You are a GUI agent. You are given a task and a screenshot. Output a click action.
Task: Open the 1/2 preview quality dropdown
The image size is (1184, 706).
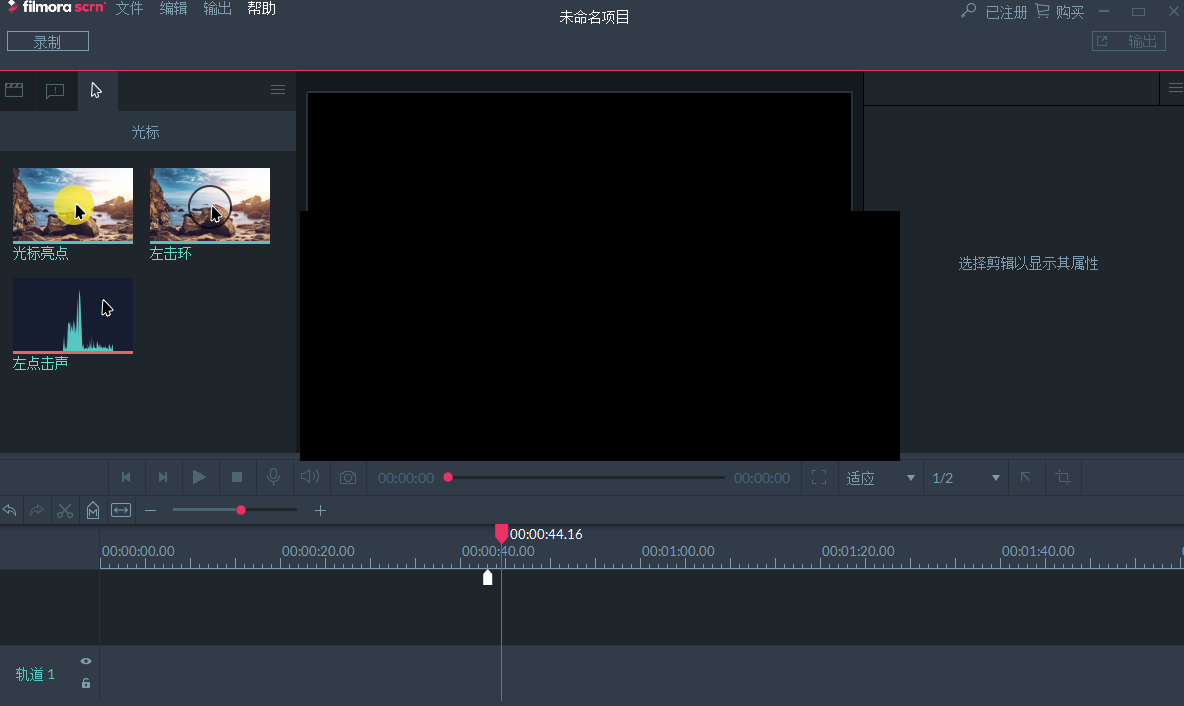point(965,478)
